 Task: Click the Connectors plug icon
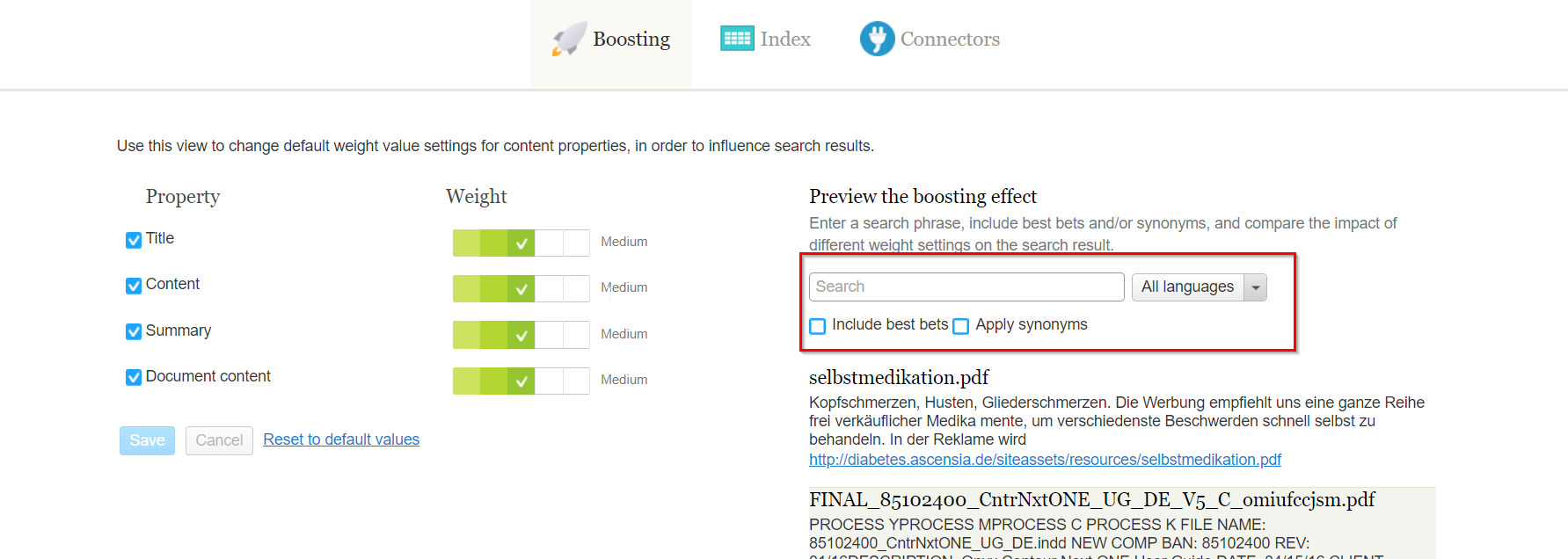[877, 39]
